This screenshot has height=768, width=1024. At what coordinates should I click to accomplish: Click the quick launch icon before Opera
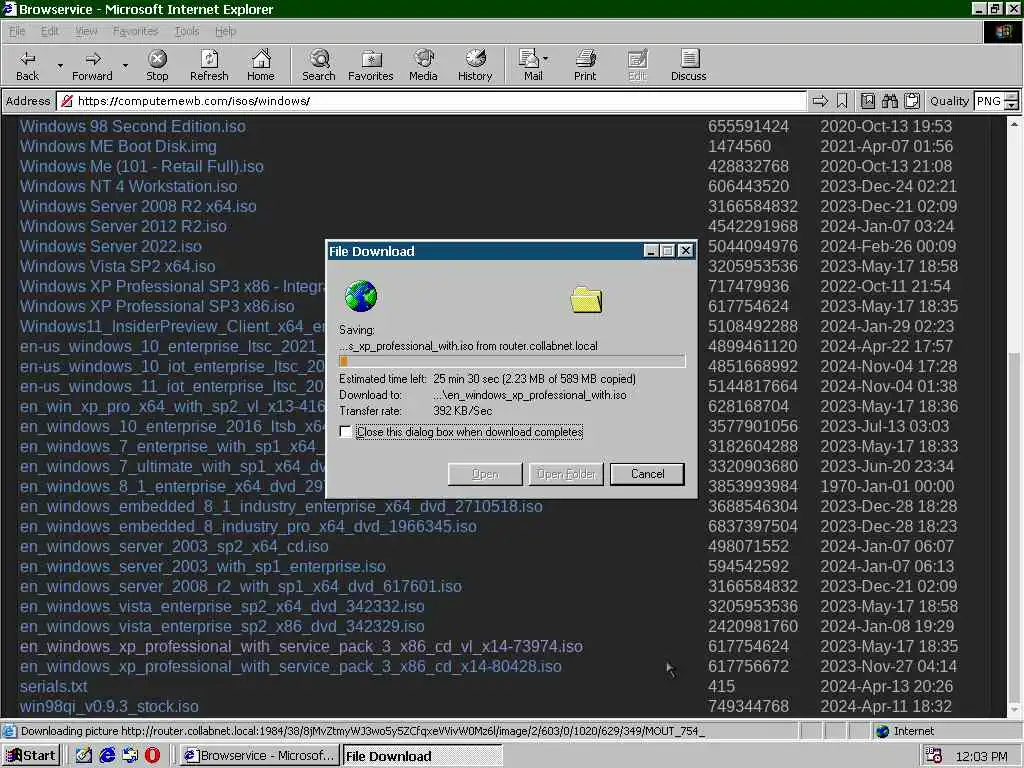coord(130,756)
